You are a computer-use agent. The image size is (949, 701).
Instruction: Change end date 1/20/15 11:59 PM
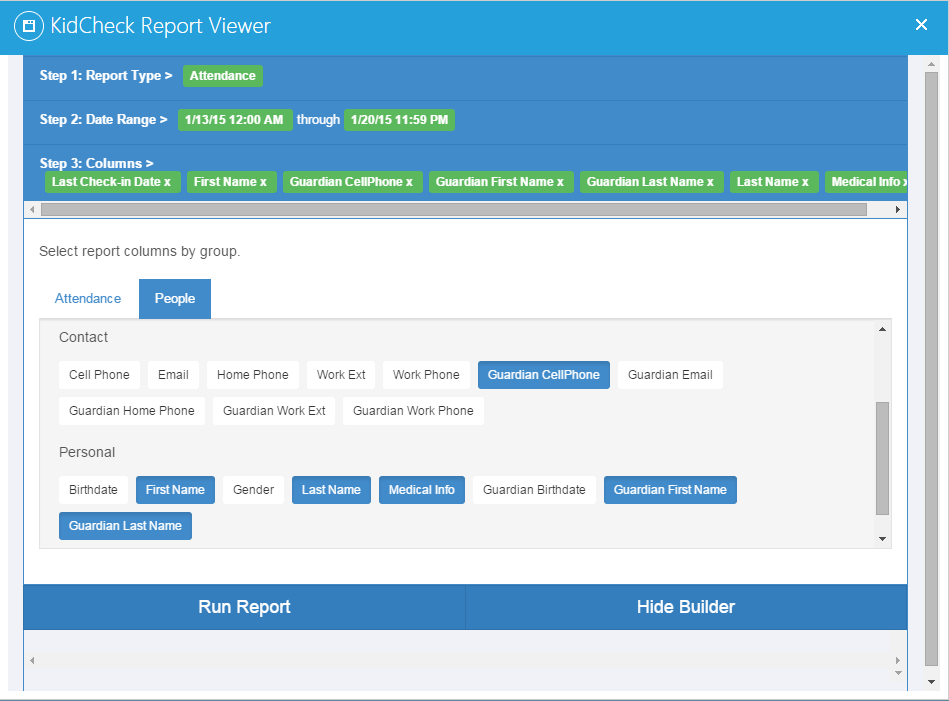pyautogui.click(x=399, y=120)
